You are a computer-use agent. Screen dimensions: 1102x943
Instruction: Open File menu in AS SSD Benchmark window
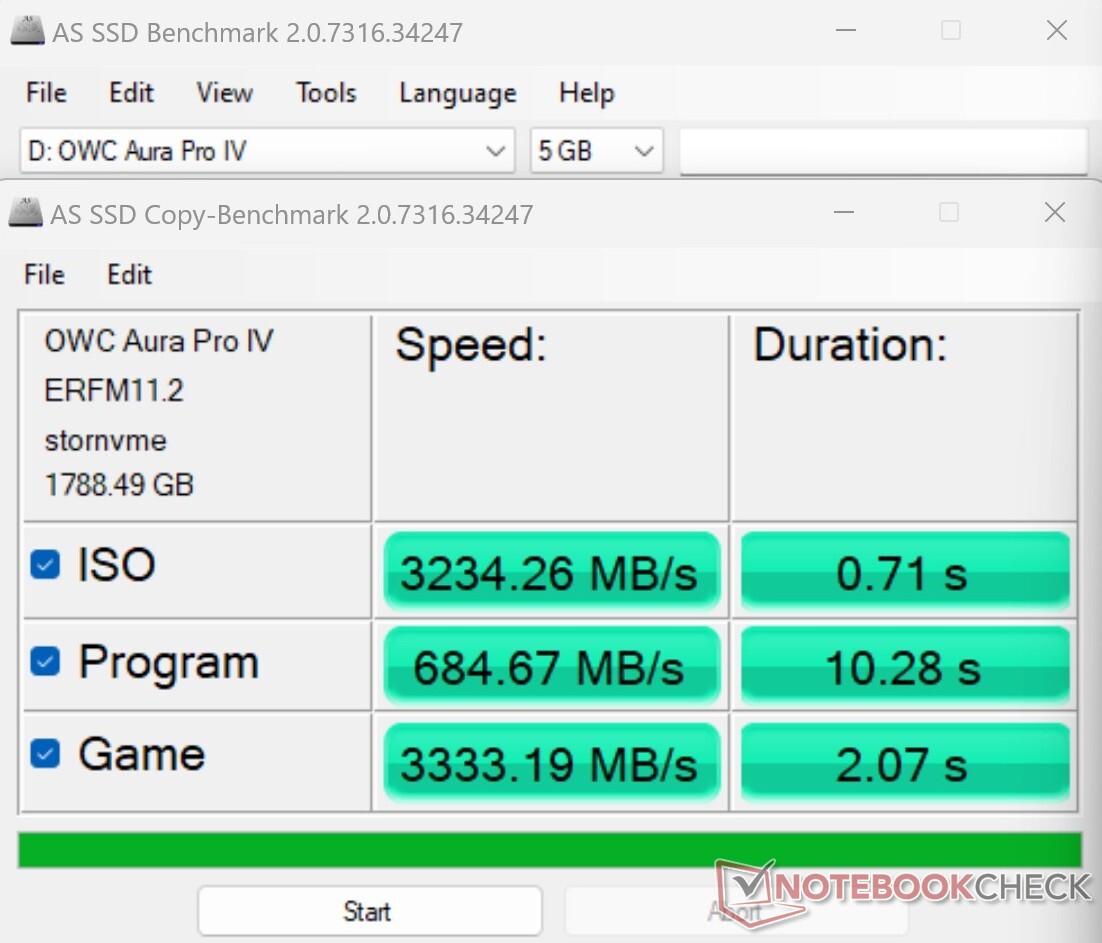coord(46,93)
